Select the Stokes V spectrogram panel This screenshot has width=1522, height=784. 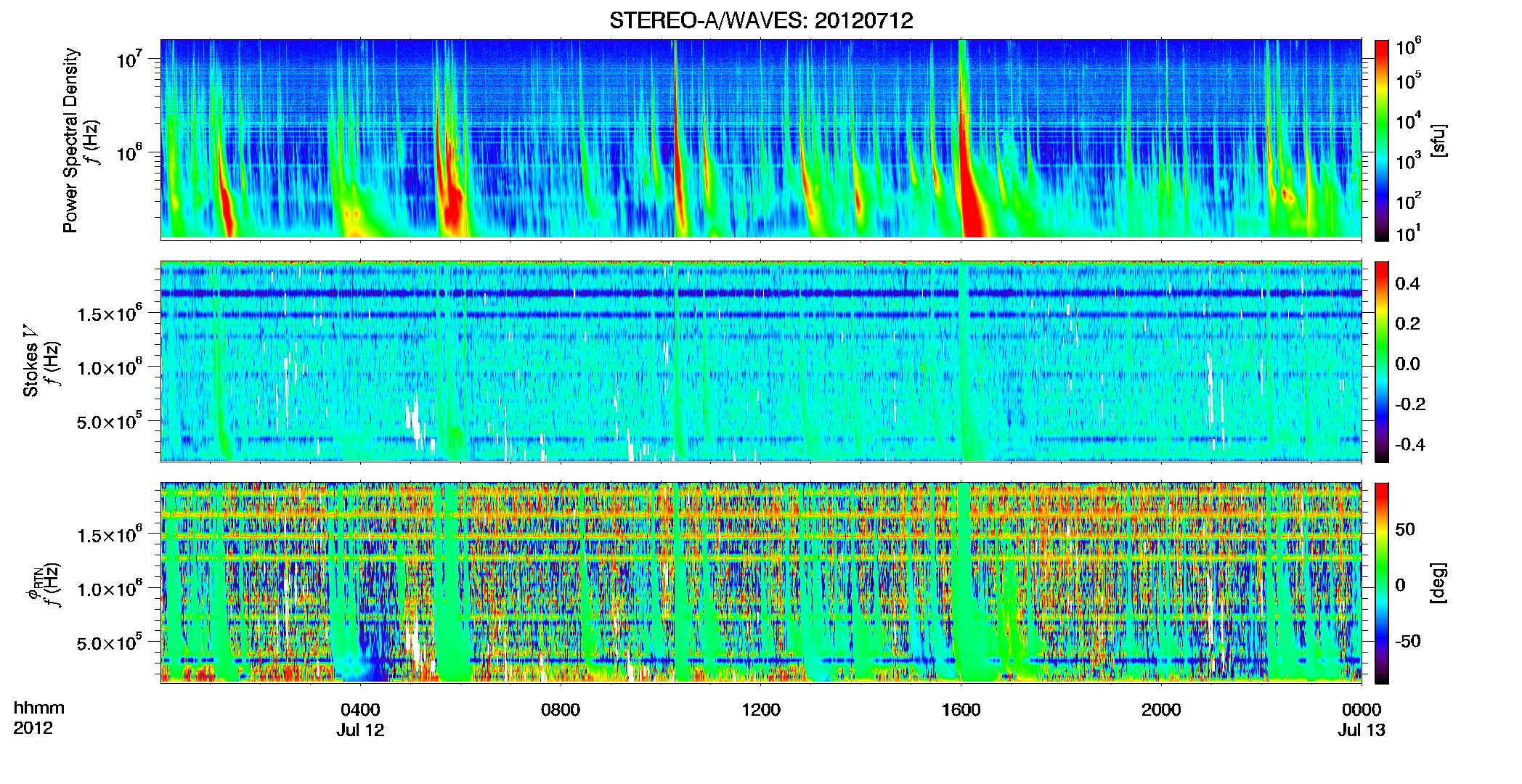coord(761,362)
